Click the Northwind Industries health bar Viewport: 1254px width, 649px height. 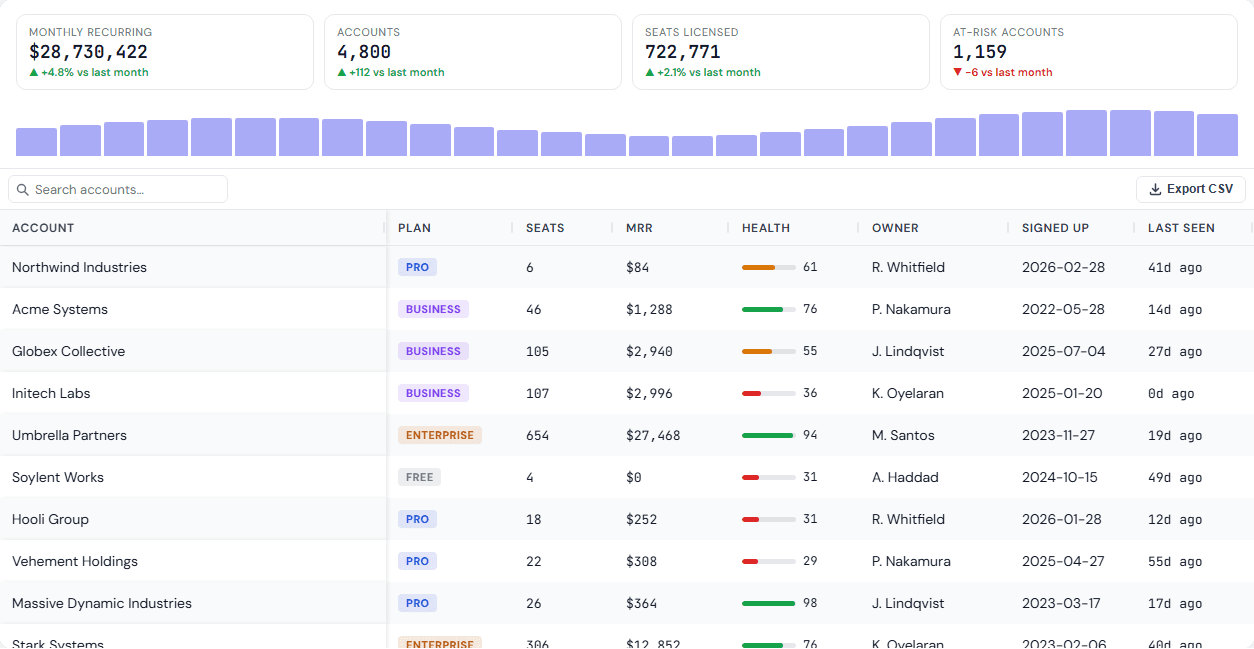769,267
